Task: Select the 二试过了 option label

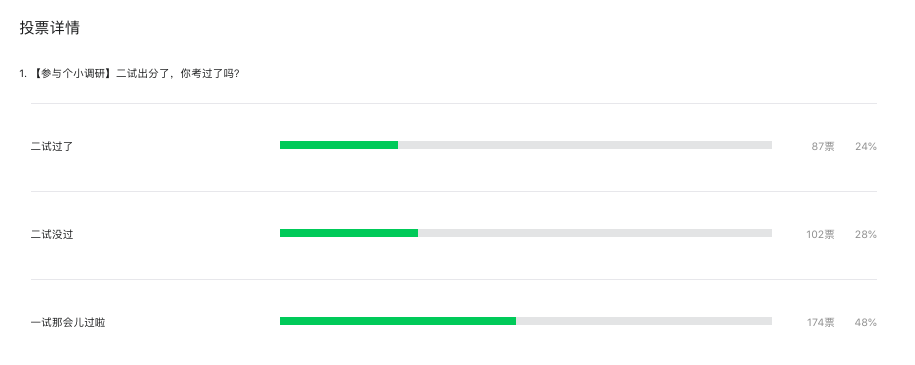Action: pos(52,147)
